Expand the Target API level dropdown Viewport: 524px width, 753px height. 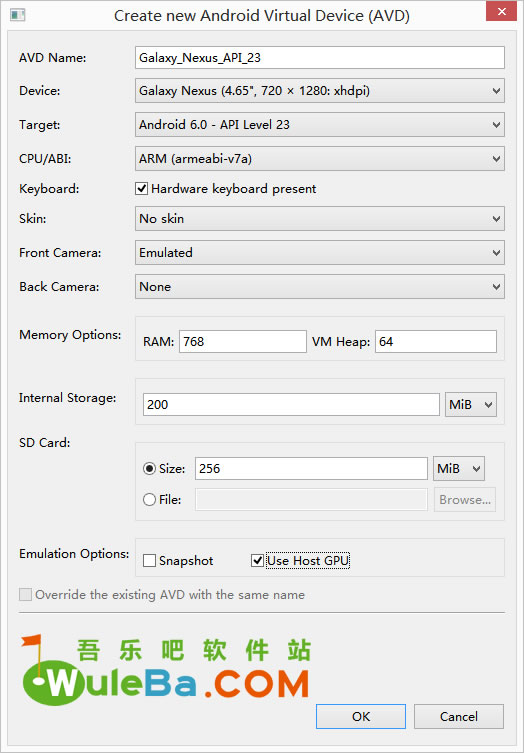point(320,124)
